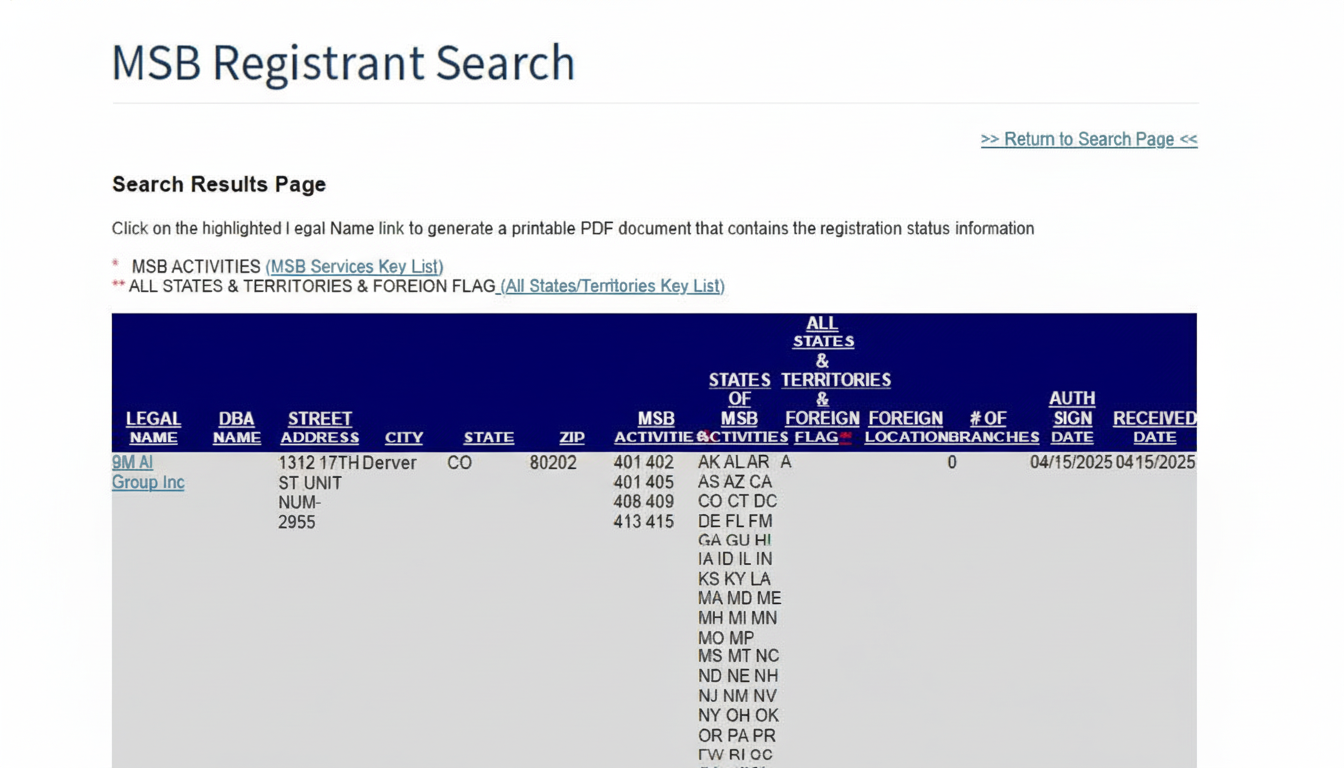Sort by the RECEIVED DATE column header
This screenshot has height=768, width=1344.
click(1154, 428)
